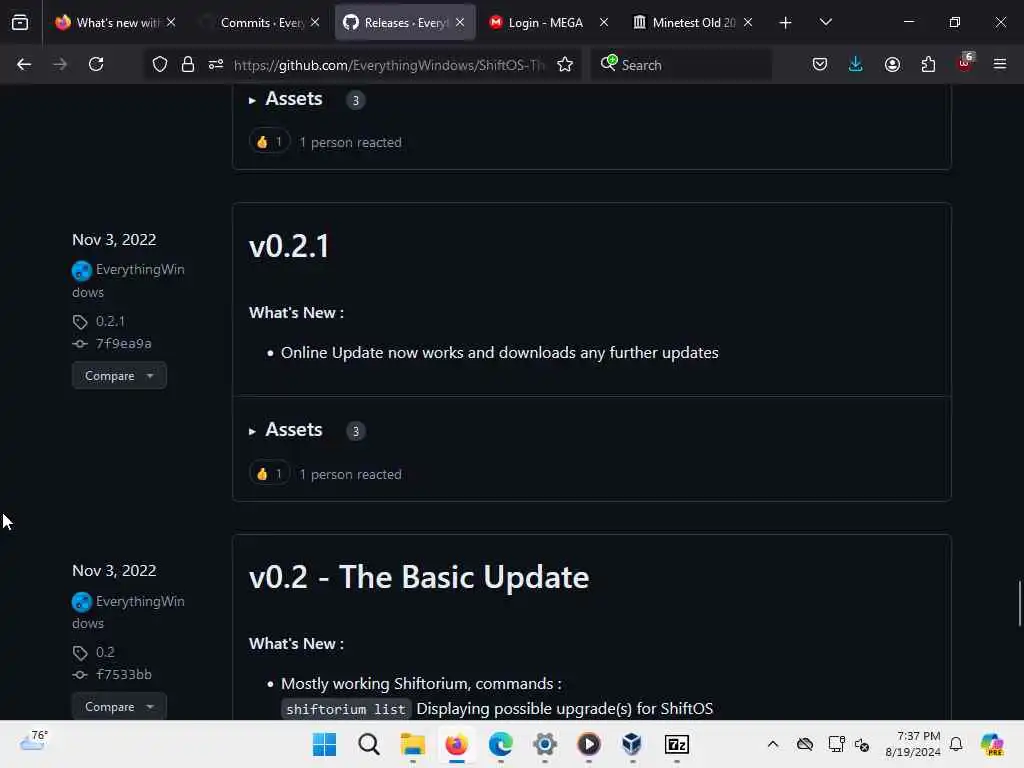Open a new browser tab

pos(786,23)
